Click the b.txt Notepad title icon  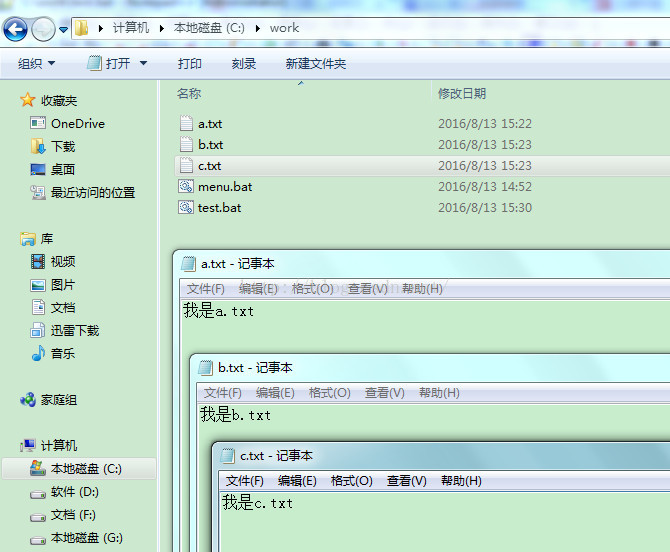[x=205, y=367]
